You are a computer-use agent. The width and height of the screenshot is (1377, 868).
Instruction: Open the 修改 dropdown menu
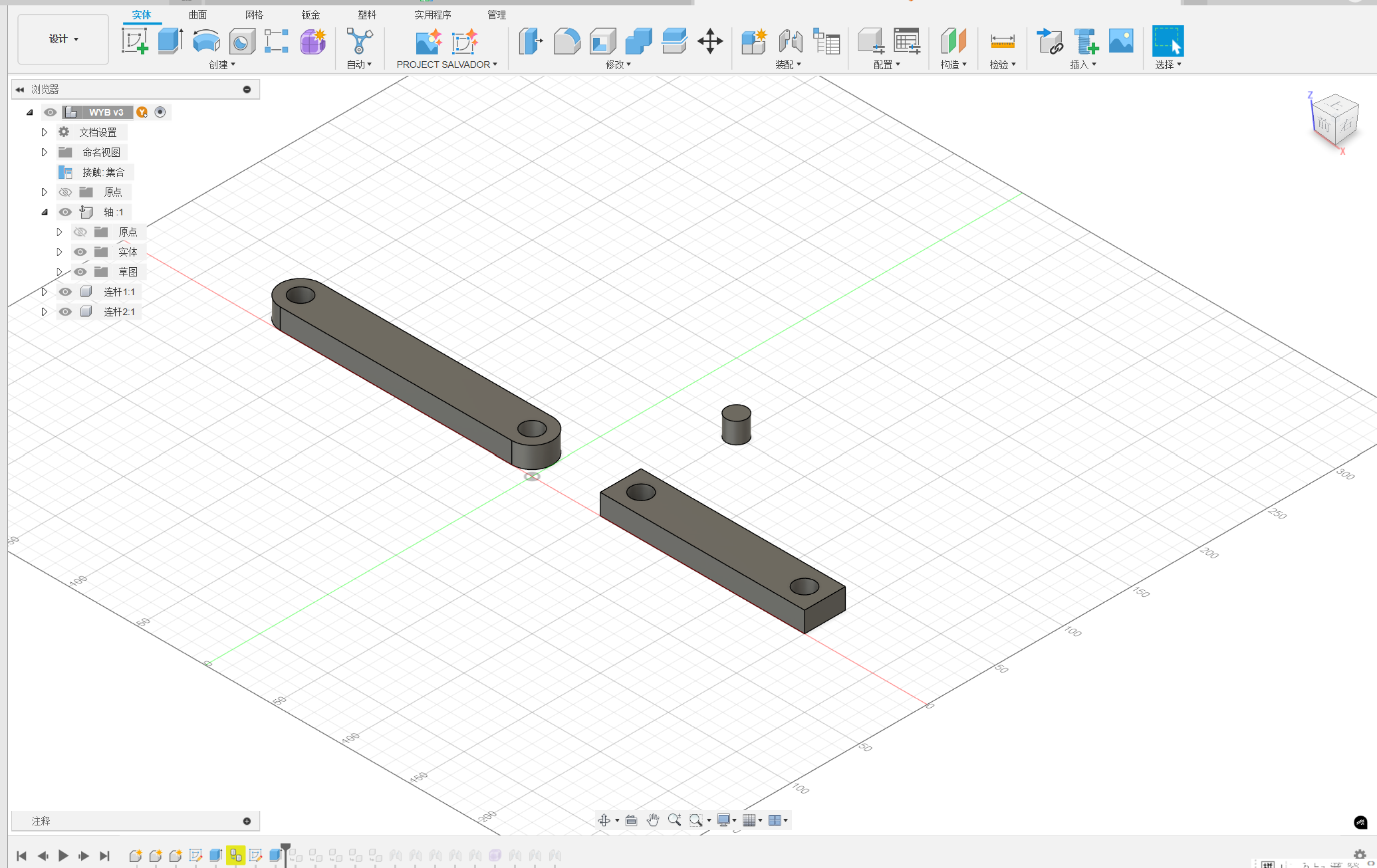tap(618, 64)
